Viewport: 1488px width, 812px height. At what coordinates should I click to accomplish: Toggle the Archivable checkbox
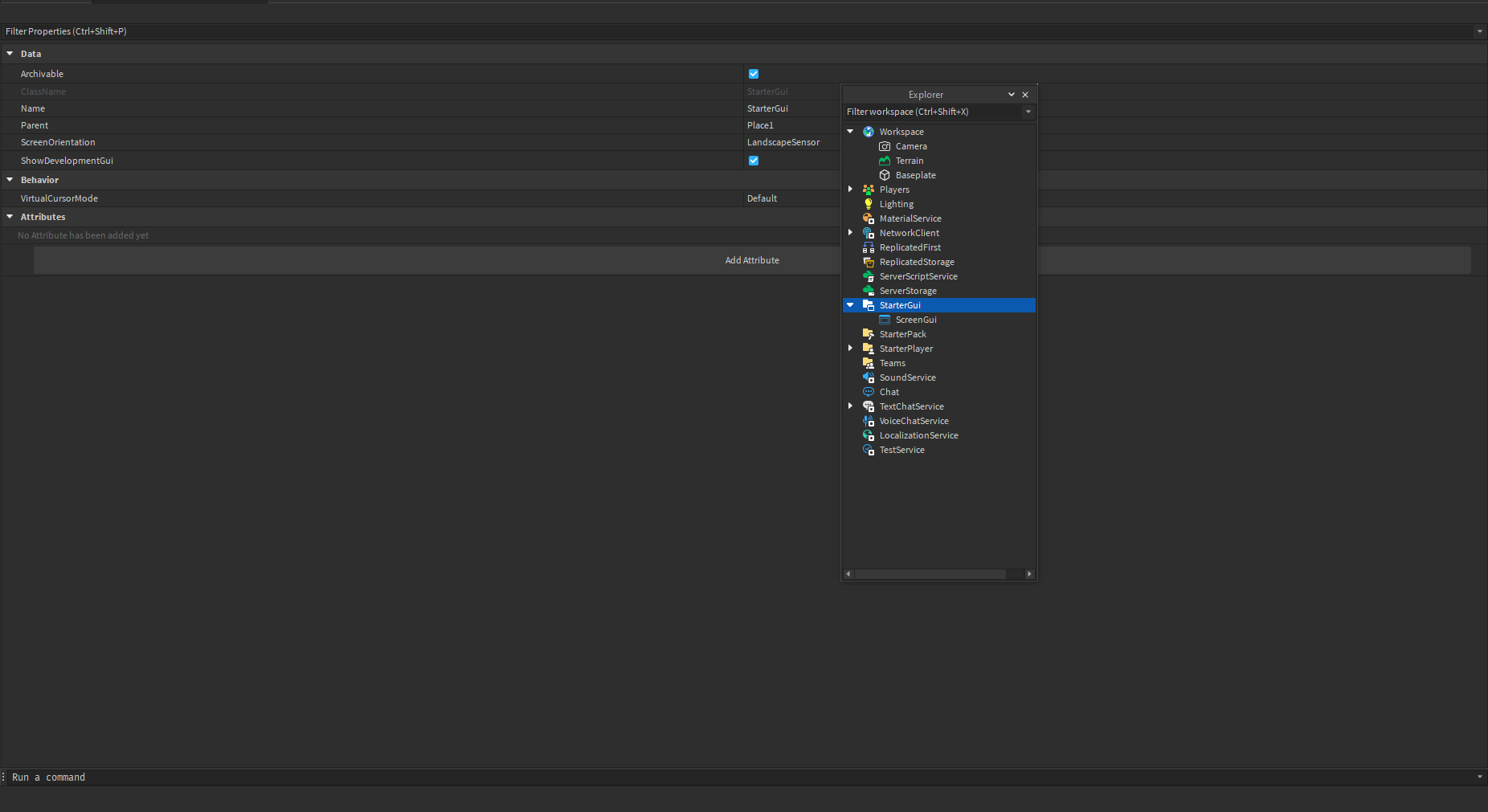click(754, 74)
